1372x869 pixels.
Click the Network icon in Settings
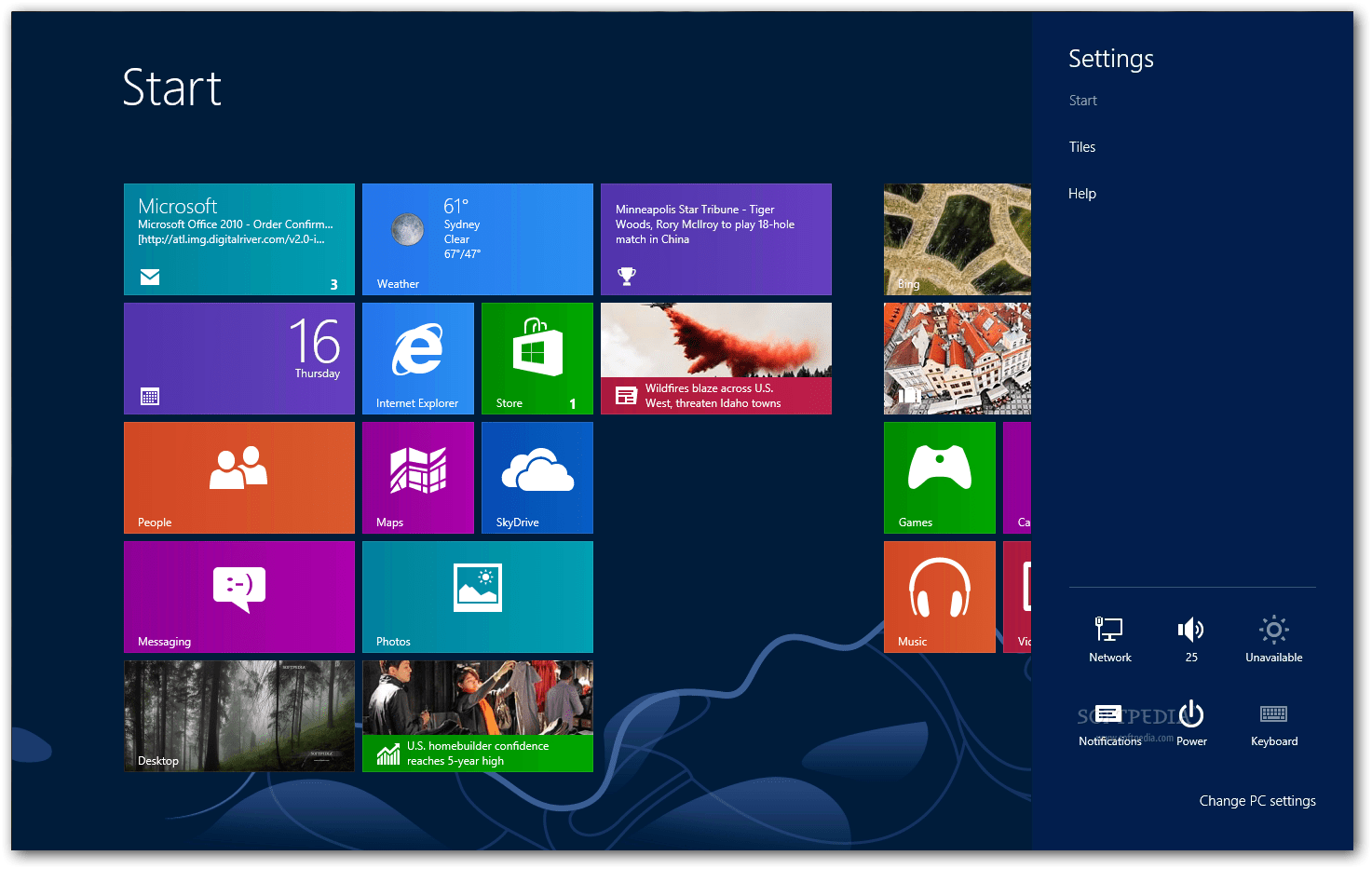(x=1109, y=630)
